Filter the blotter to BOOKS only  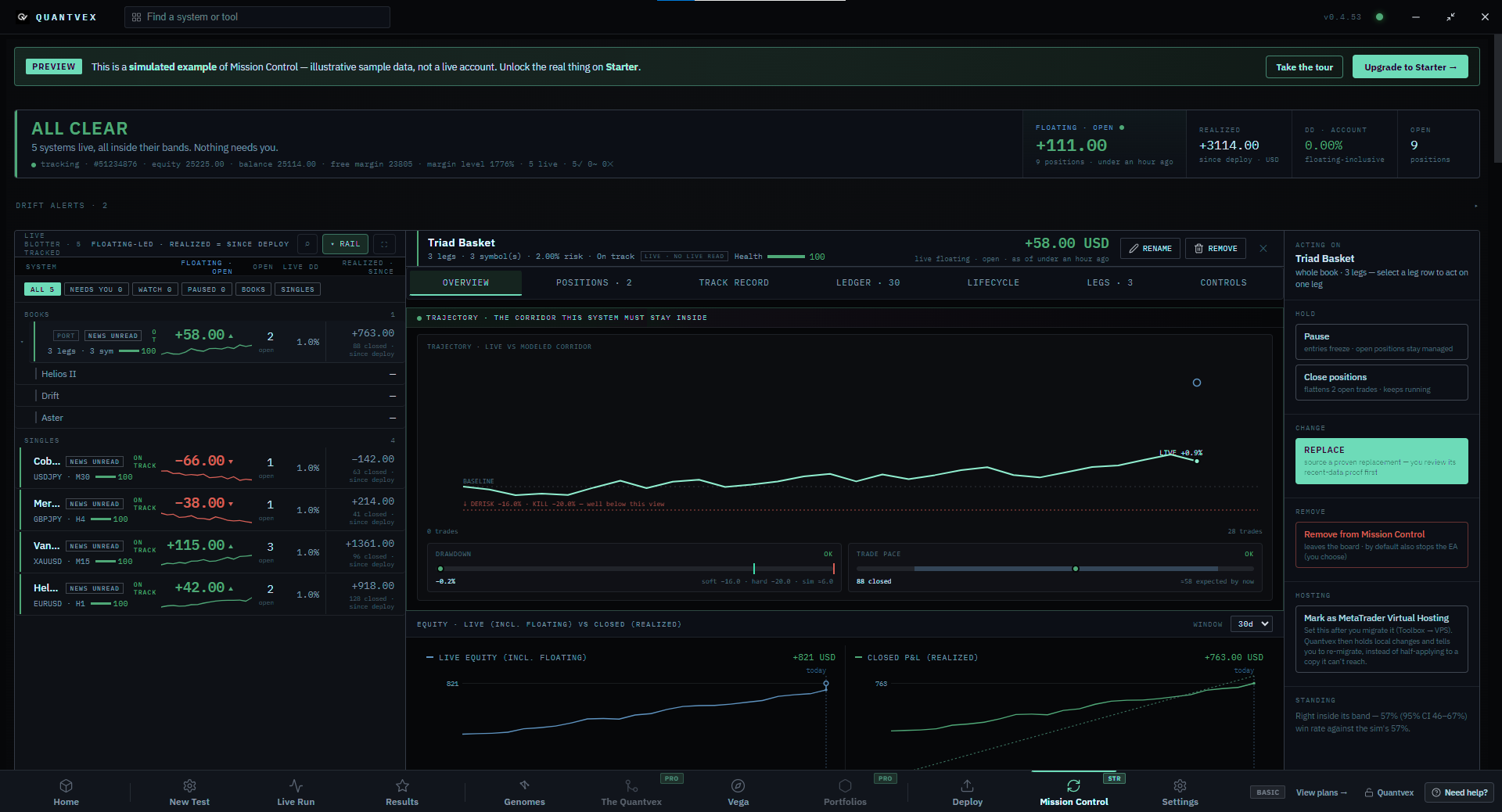[253, 289]
